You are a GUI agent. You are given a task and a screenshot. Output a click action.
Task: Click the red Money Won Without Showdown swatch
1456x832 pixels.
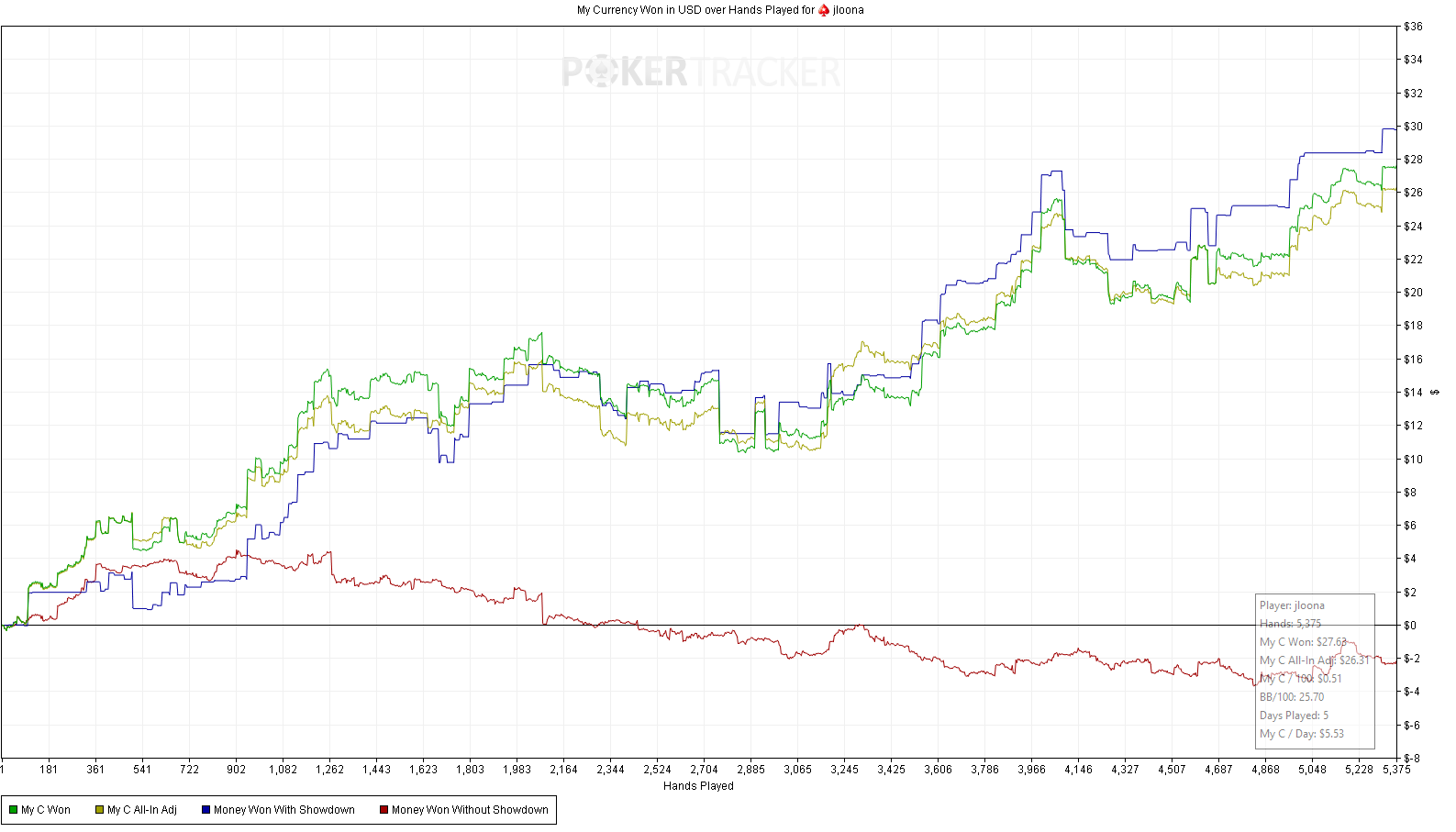[383, 810]
